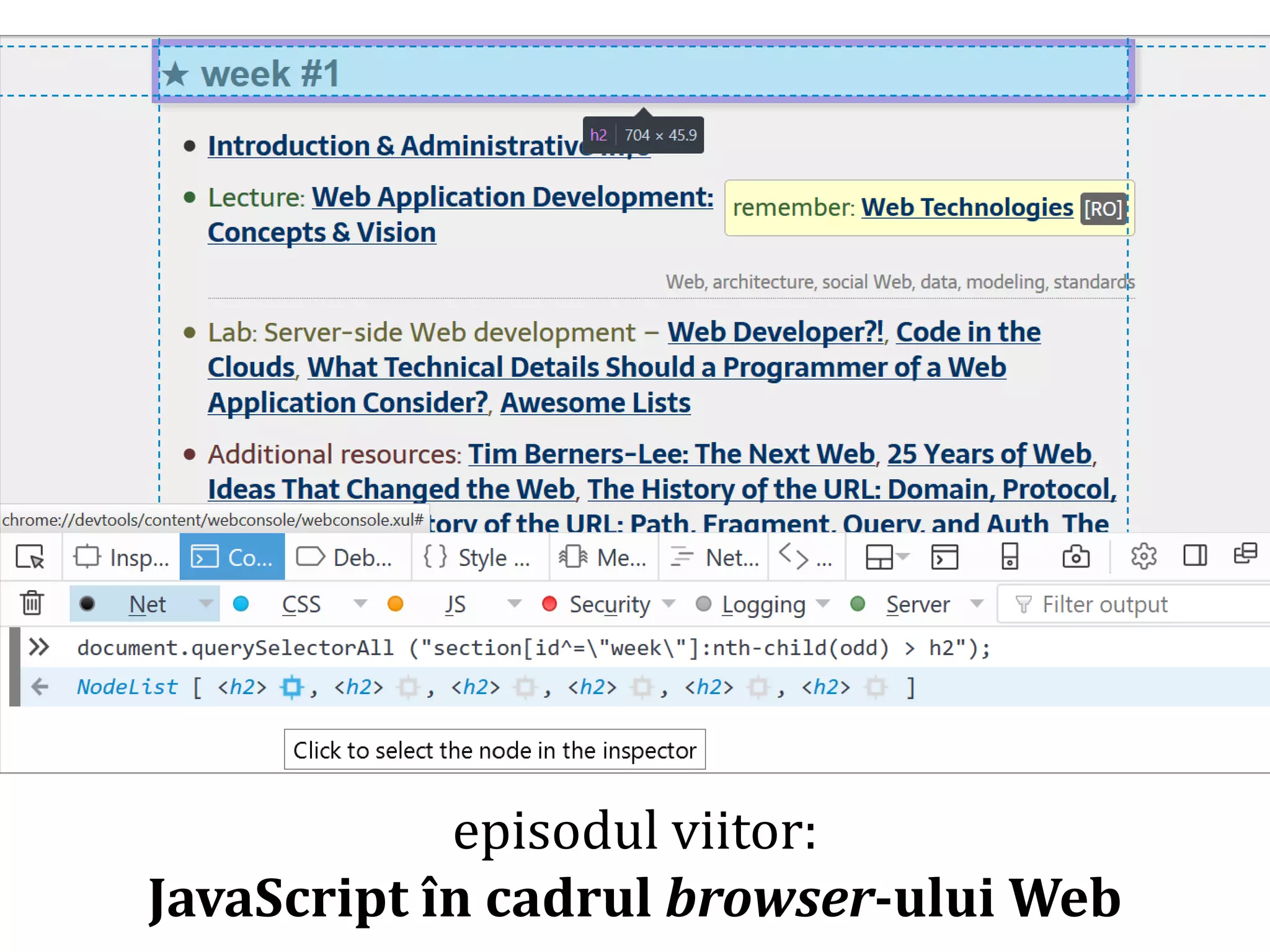This screenshot has width=1270, height=952.
Task: Expand the Net filter dropdown arrow
Action: [x=206, y=603]
